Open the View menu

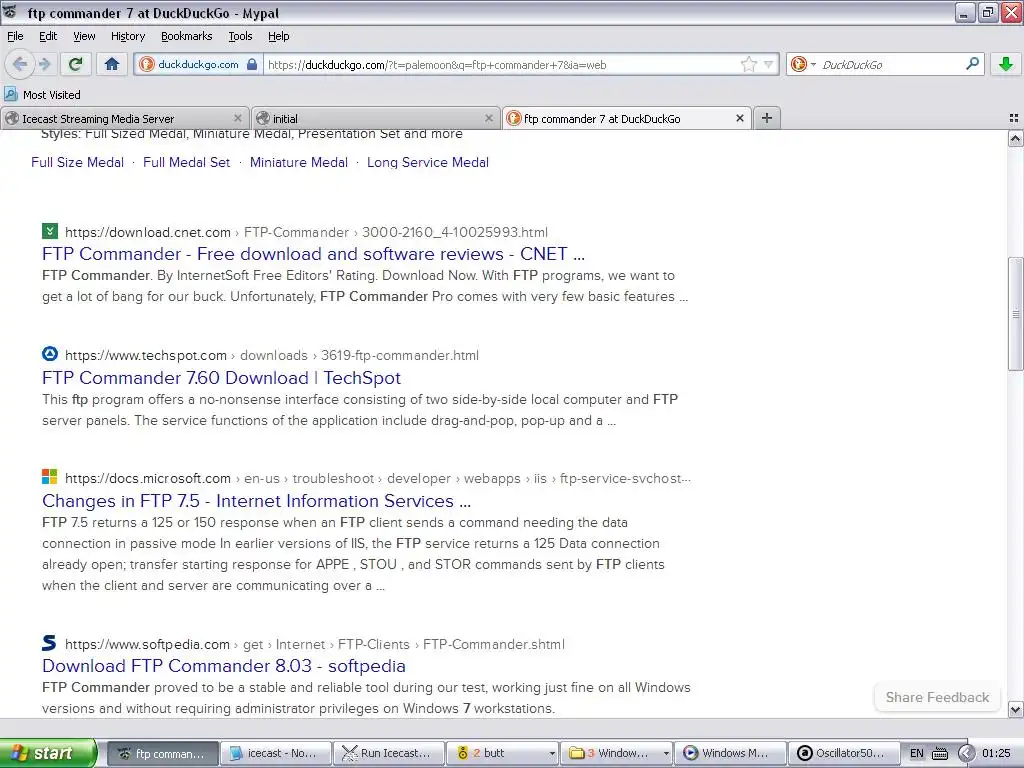point(84,36)
